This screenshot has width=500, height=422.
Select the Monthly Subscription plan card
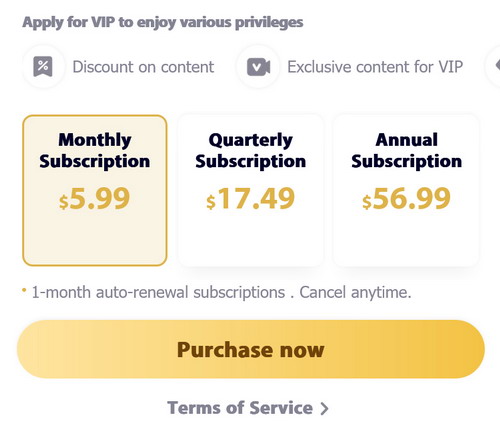95,190
